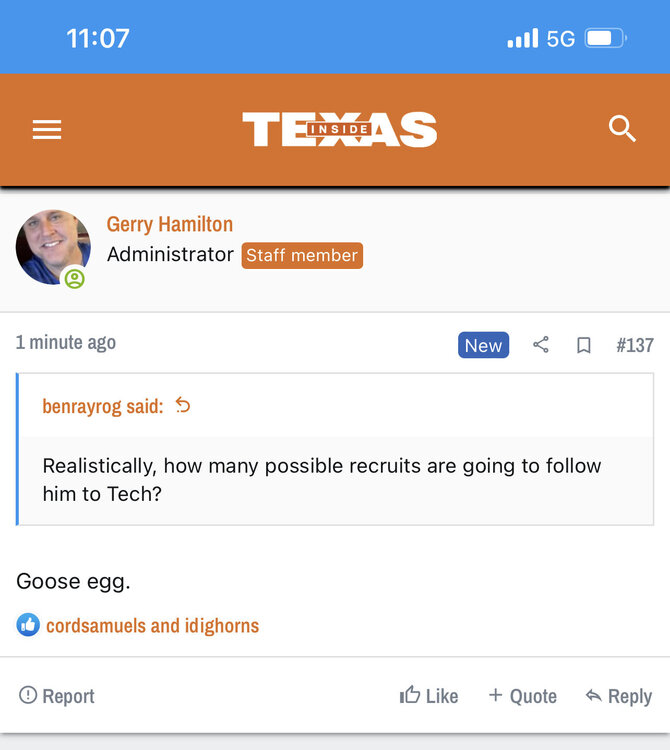Open Gerry Hamilton's avatar photo
Viewport: 670px width, 750px height.
[53, 247]
